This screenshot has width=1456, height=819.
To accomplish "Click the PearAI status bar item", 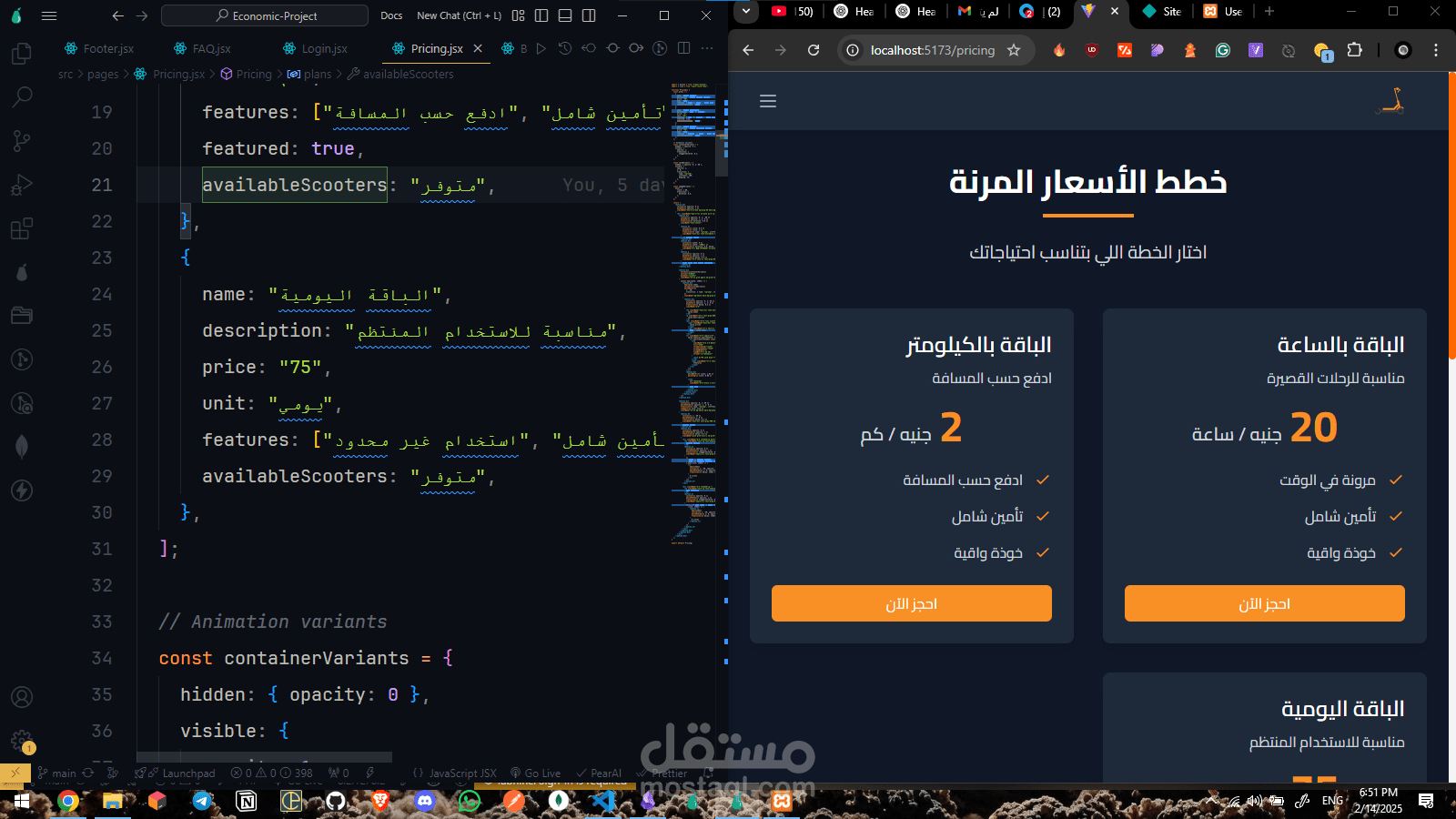I will tap(598, 773).
